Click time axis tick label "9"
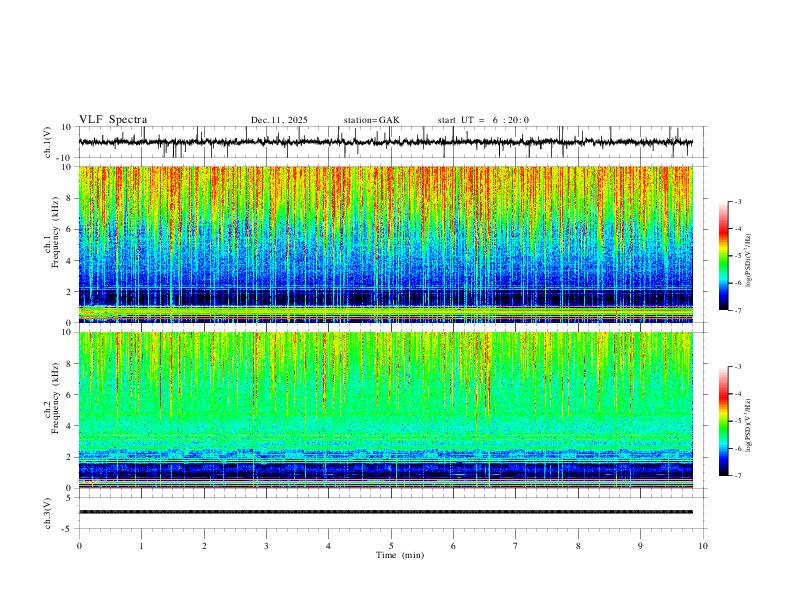The width and height of the screenshot is (792, 612). [640, 546]
